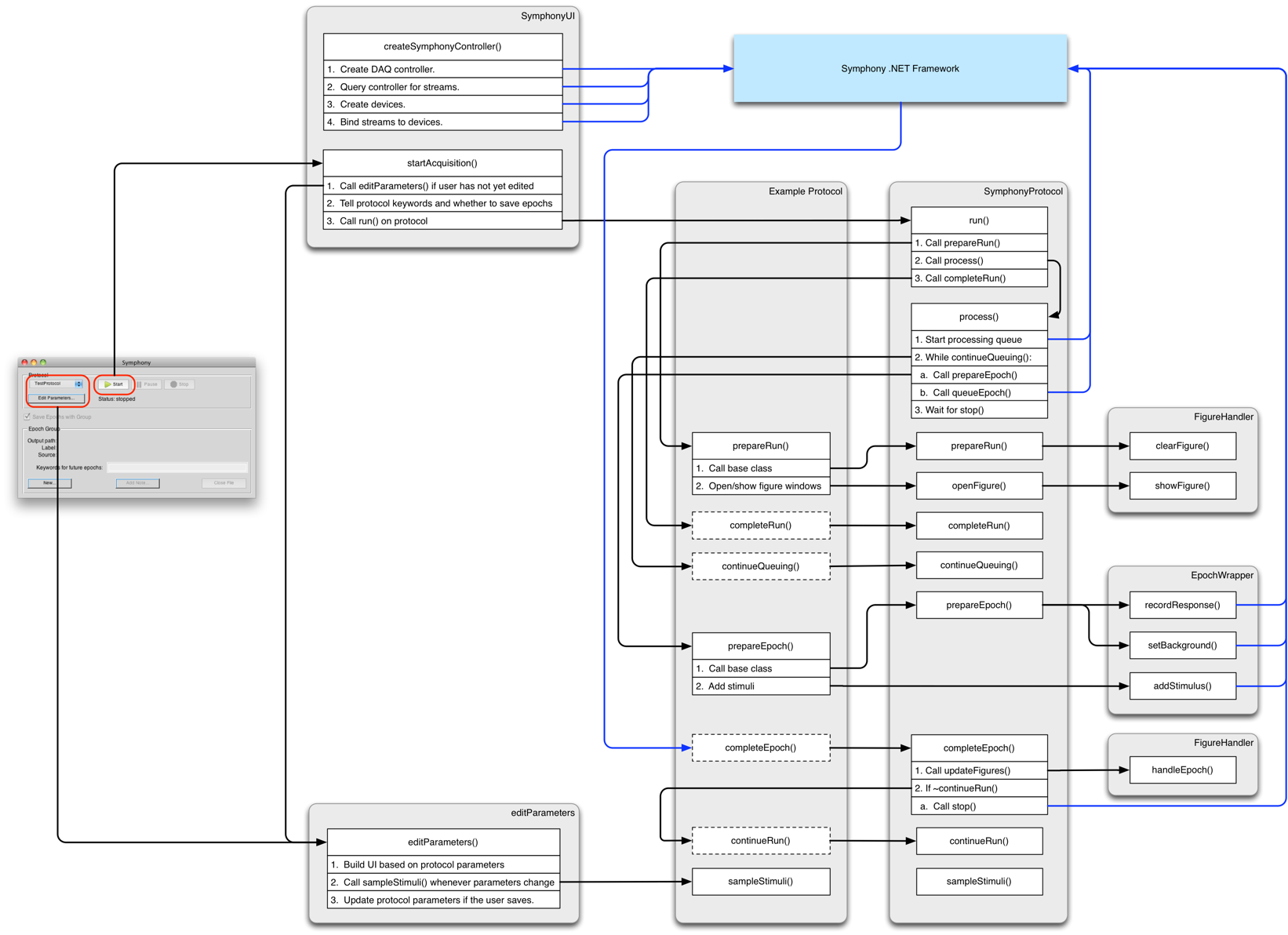
Task: Select '3. Call run() on protocol' row
Action: click(x=442, y=221)
